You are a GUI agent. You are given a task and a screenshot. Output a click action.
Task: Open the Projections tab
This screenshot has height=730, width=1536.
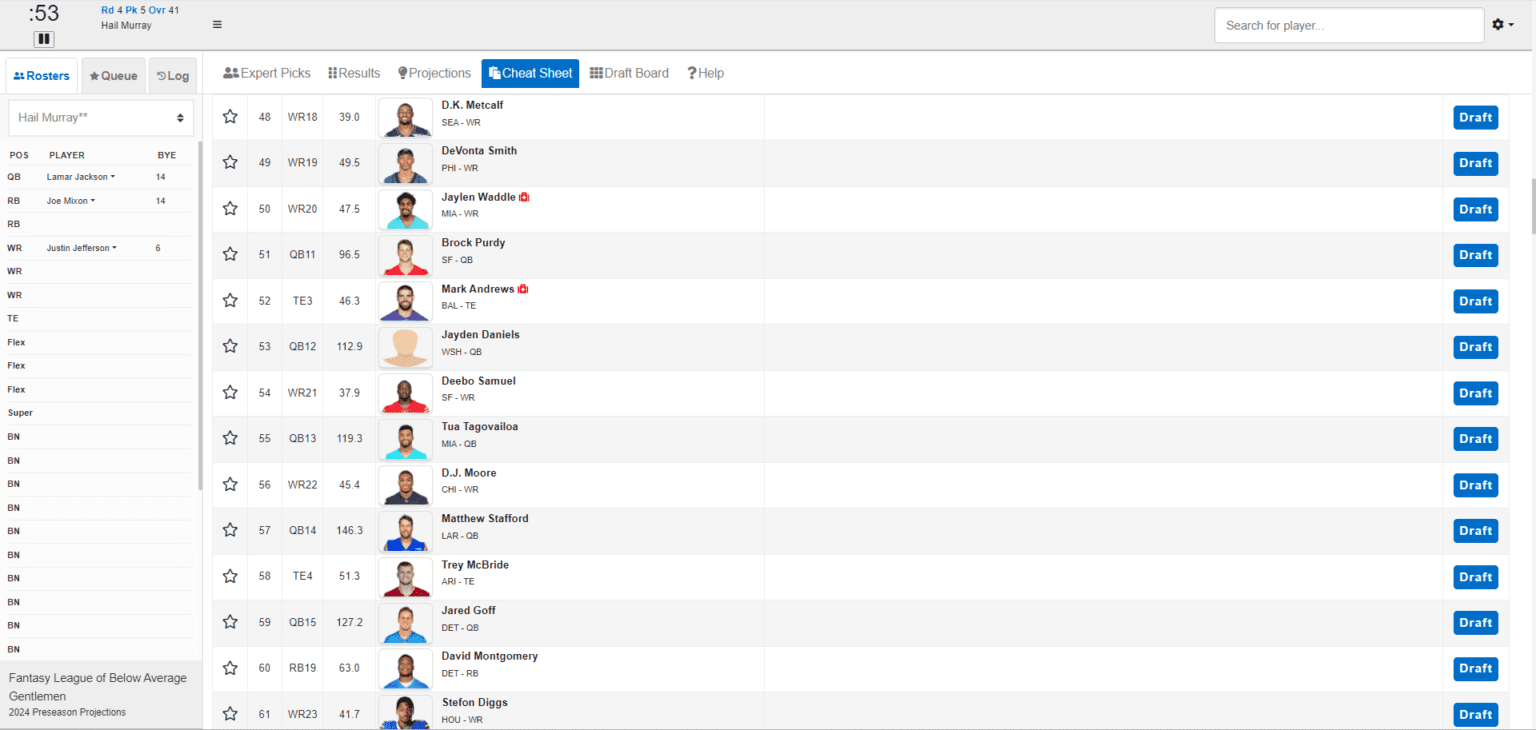pos(434,72)
